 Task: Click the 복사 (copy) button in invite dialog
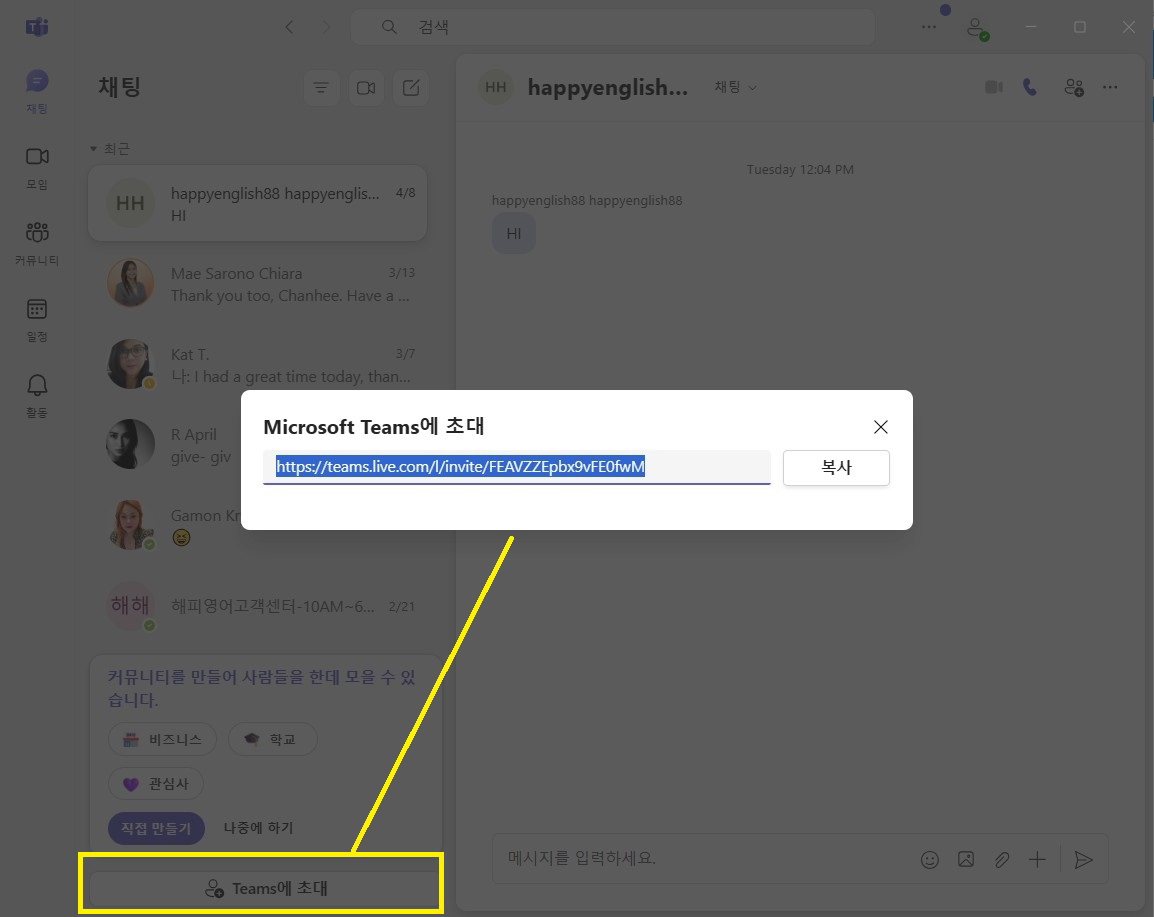(x=836, y=468)
